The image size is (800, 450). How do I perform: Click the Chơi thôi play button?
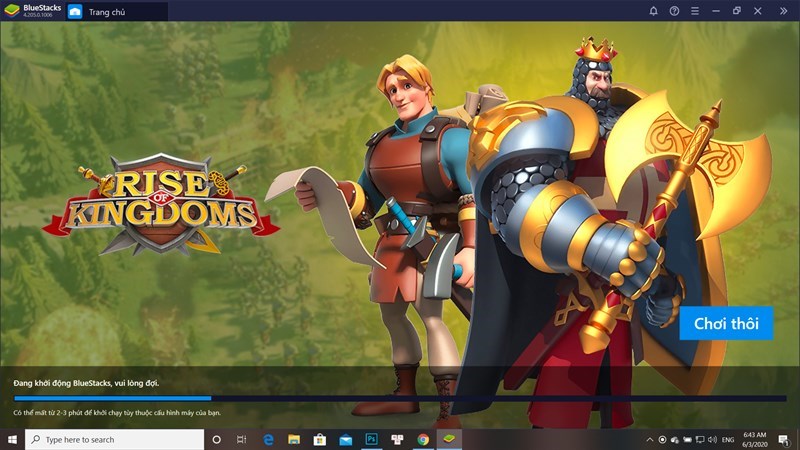[726, 323]
